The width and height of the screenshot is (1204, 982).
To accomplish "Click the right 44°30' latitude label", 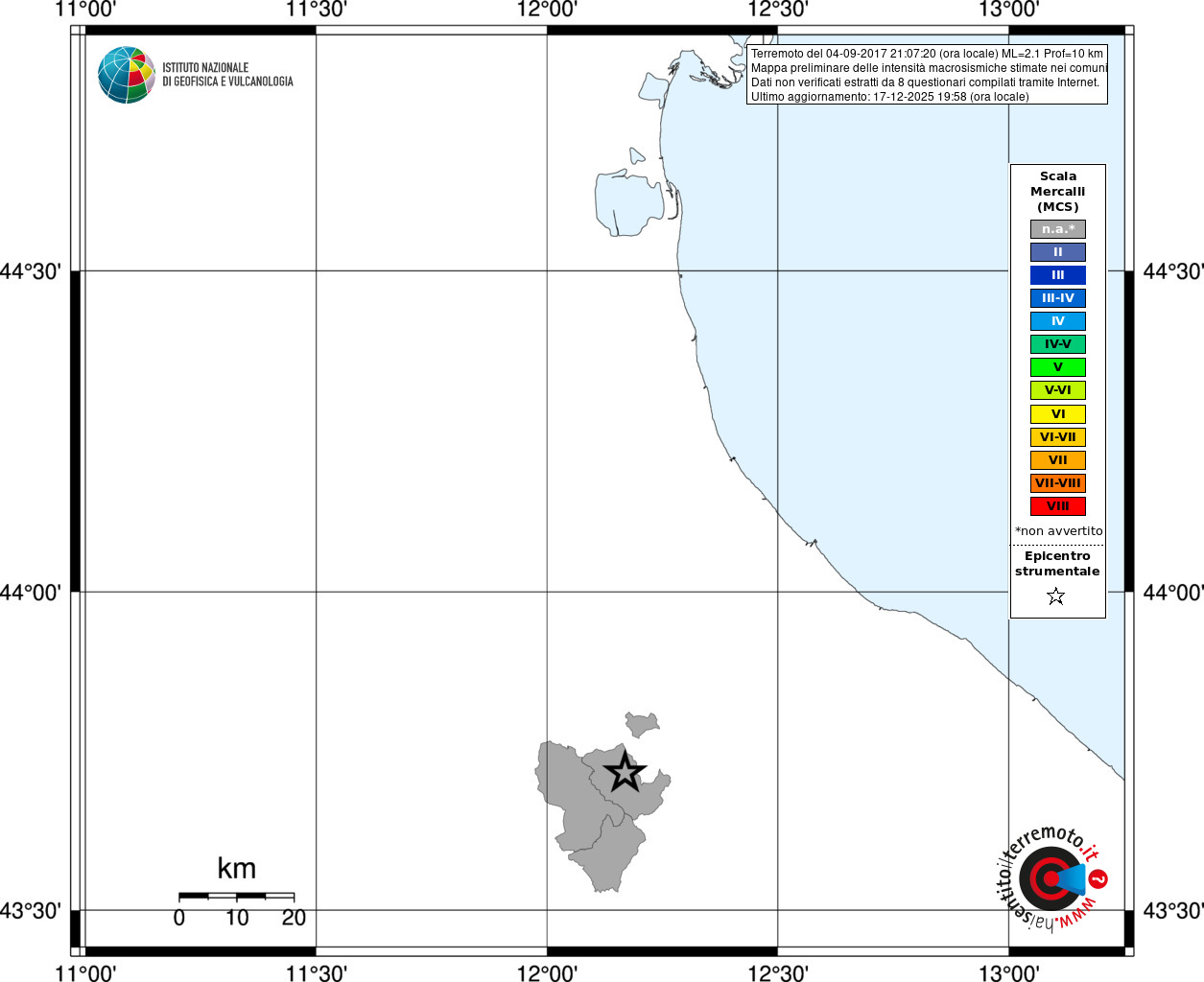I will [1173, 272].
